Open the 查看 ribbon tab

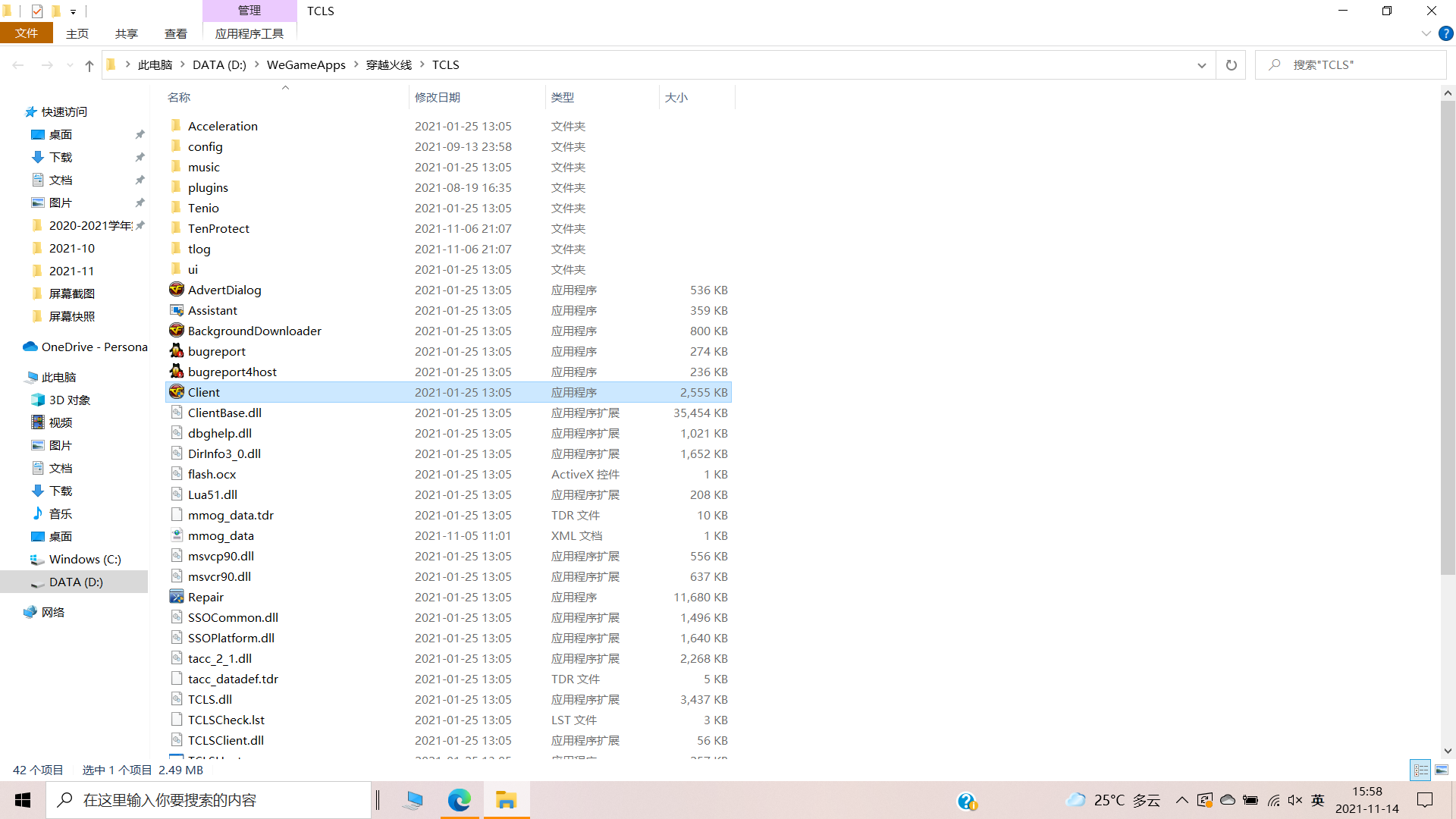click(x=175, y=33)
